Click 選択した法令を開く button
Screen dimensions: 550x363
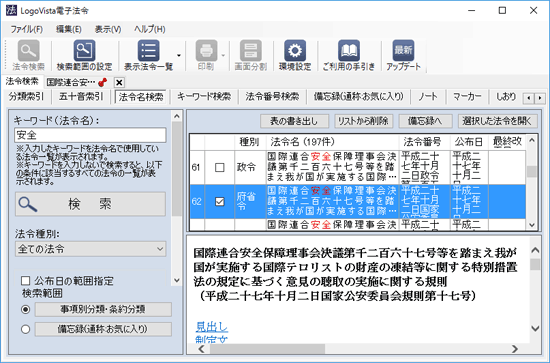[x=497, y=121]
